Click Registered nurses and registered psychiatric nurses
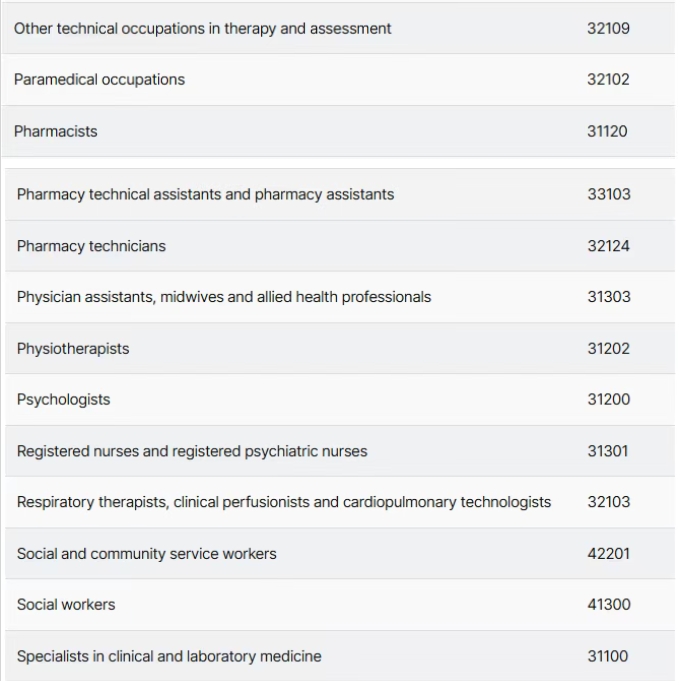Screen dimensions: 680x688 (x=192, y=451)
